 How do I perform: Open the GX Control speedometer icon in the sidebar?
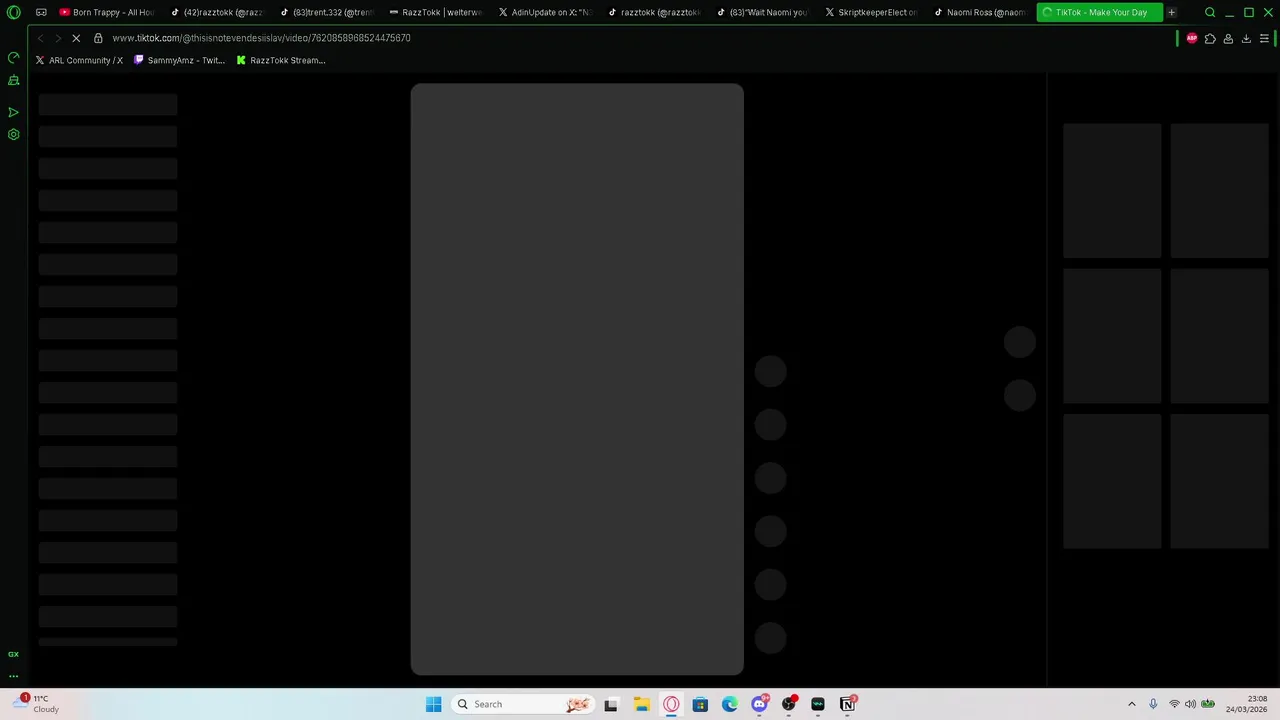[x=13, y=58]
